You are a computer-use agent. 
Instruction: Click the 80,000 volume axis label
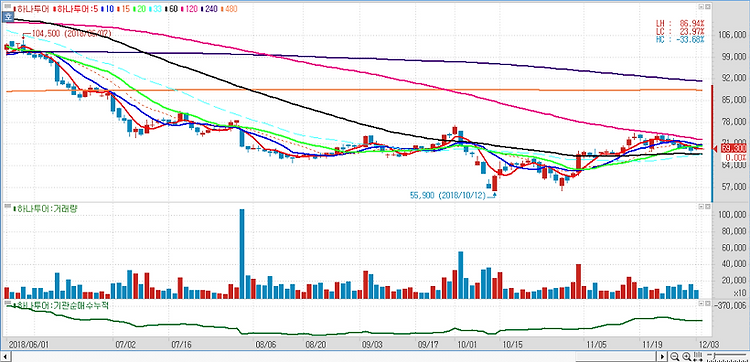coord(735,231)
